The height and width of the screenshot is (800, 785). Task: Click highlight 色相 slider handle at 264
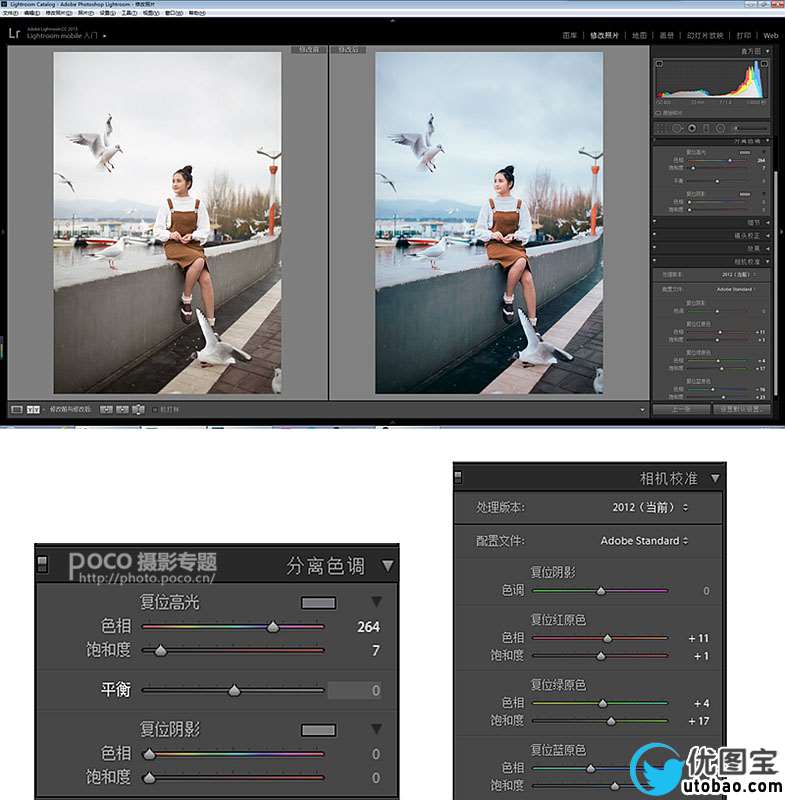[x=273, y=627]
